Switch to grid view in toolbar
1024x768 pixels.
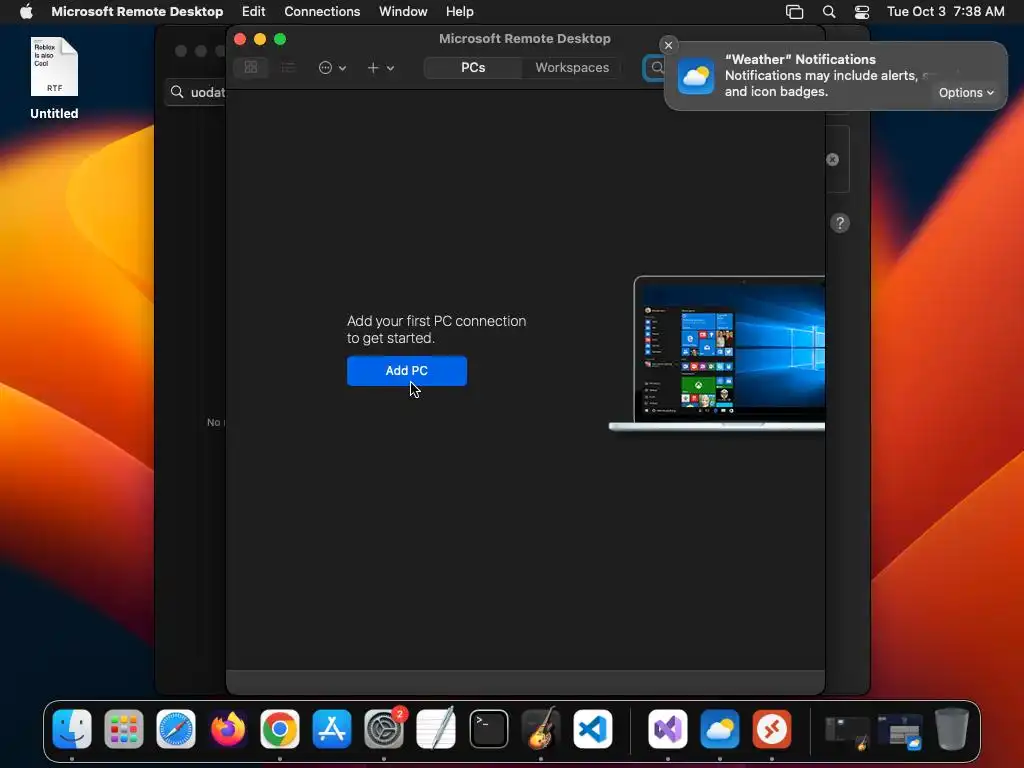point(251,67)
